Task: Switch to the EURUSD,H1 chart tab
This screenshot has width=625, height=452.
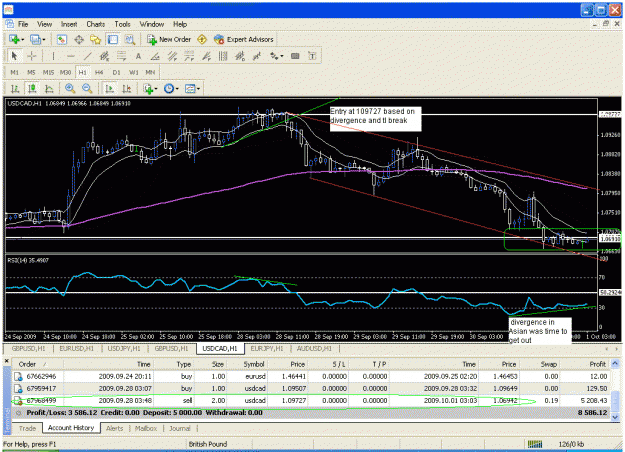Action: tap(77, 349)
